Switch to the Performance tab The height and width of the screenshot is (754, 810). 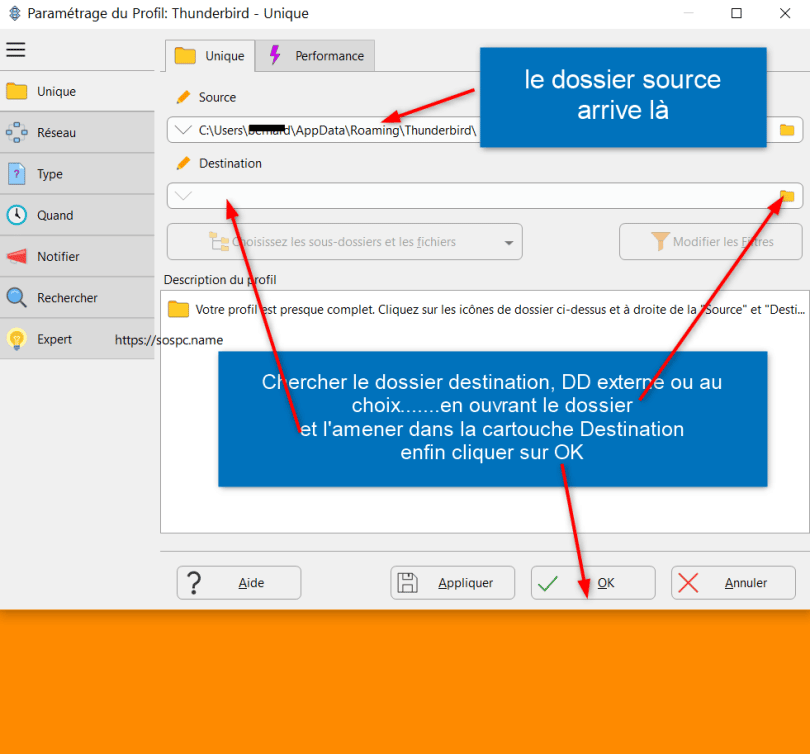(x=315, y=56)
